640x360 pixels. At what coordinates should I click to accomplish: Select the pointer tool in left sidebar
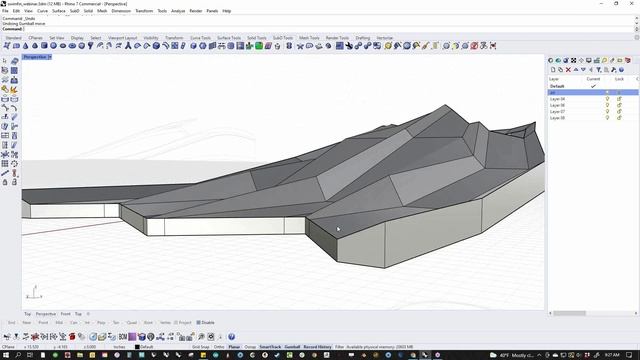[x=5, y=61]
